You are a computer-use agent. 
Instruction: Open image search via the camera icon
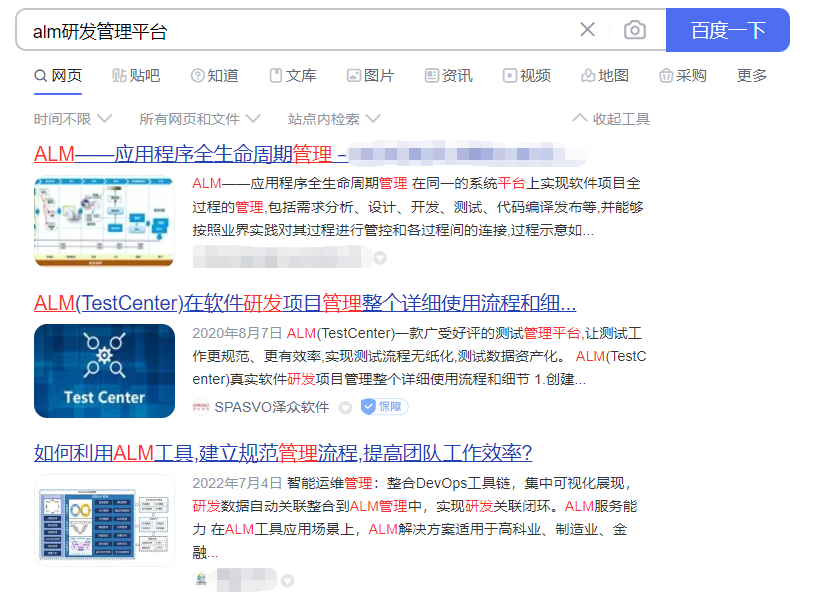[x=635, y=30]
